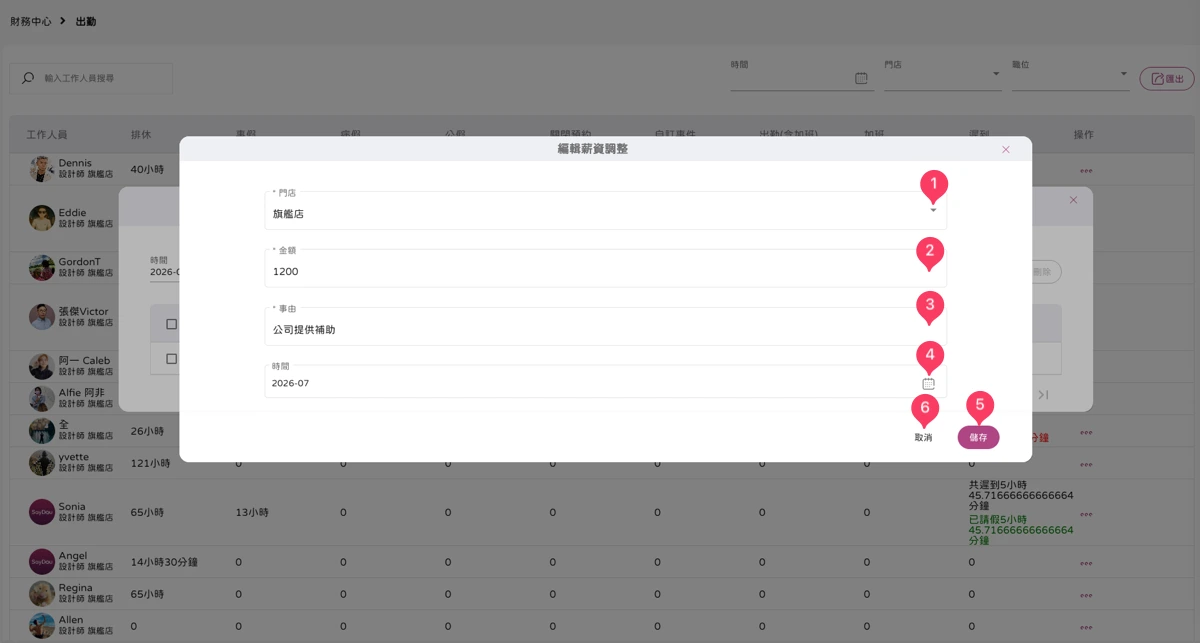
Task: Close the 編輯薪資調整 dialog with the X
Action: (1006, 149)
